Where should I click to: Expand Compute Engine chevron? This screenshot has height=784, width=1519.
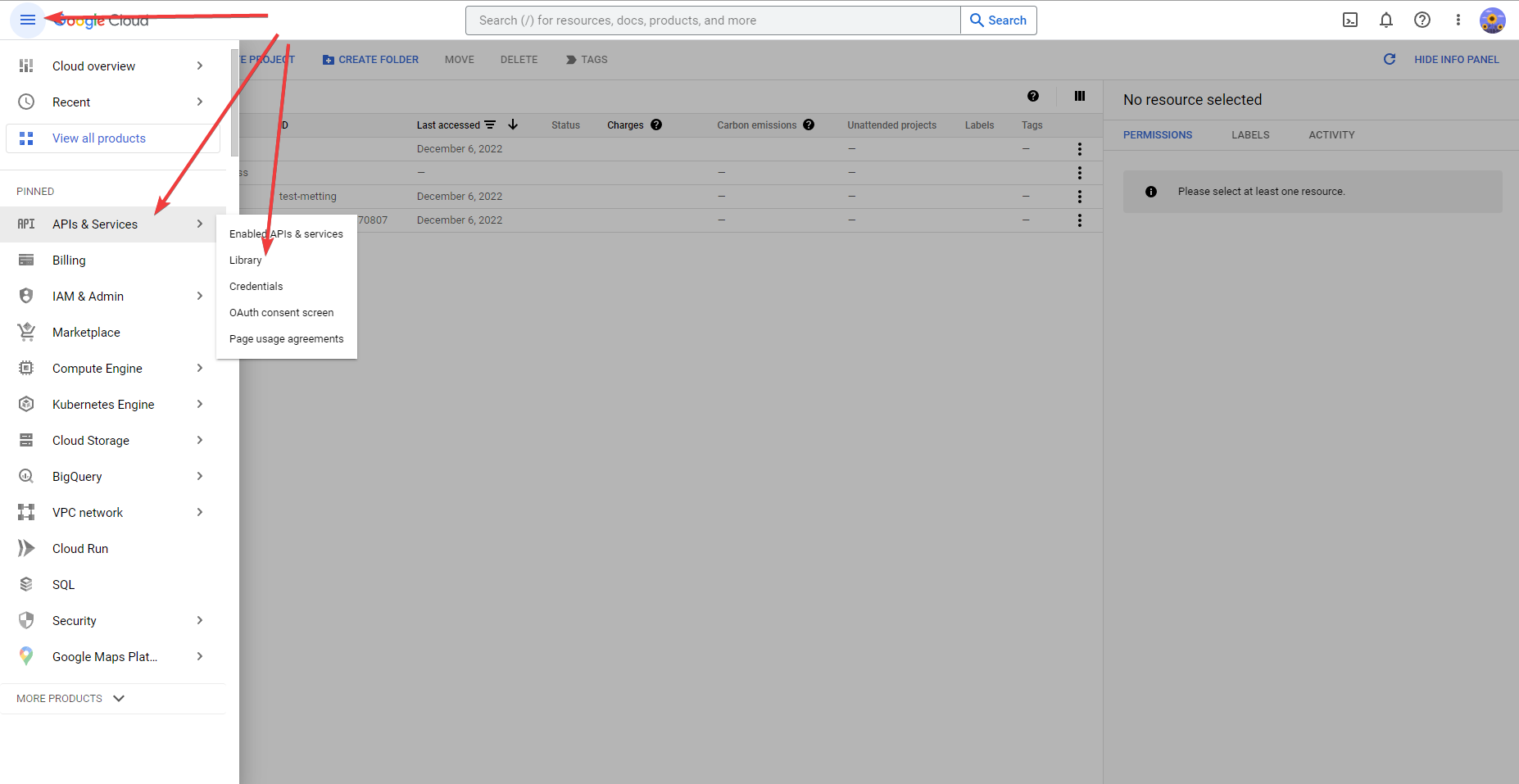point(200,368)
